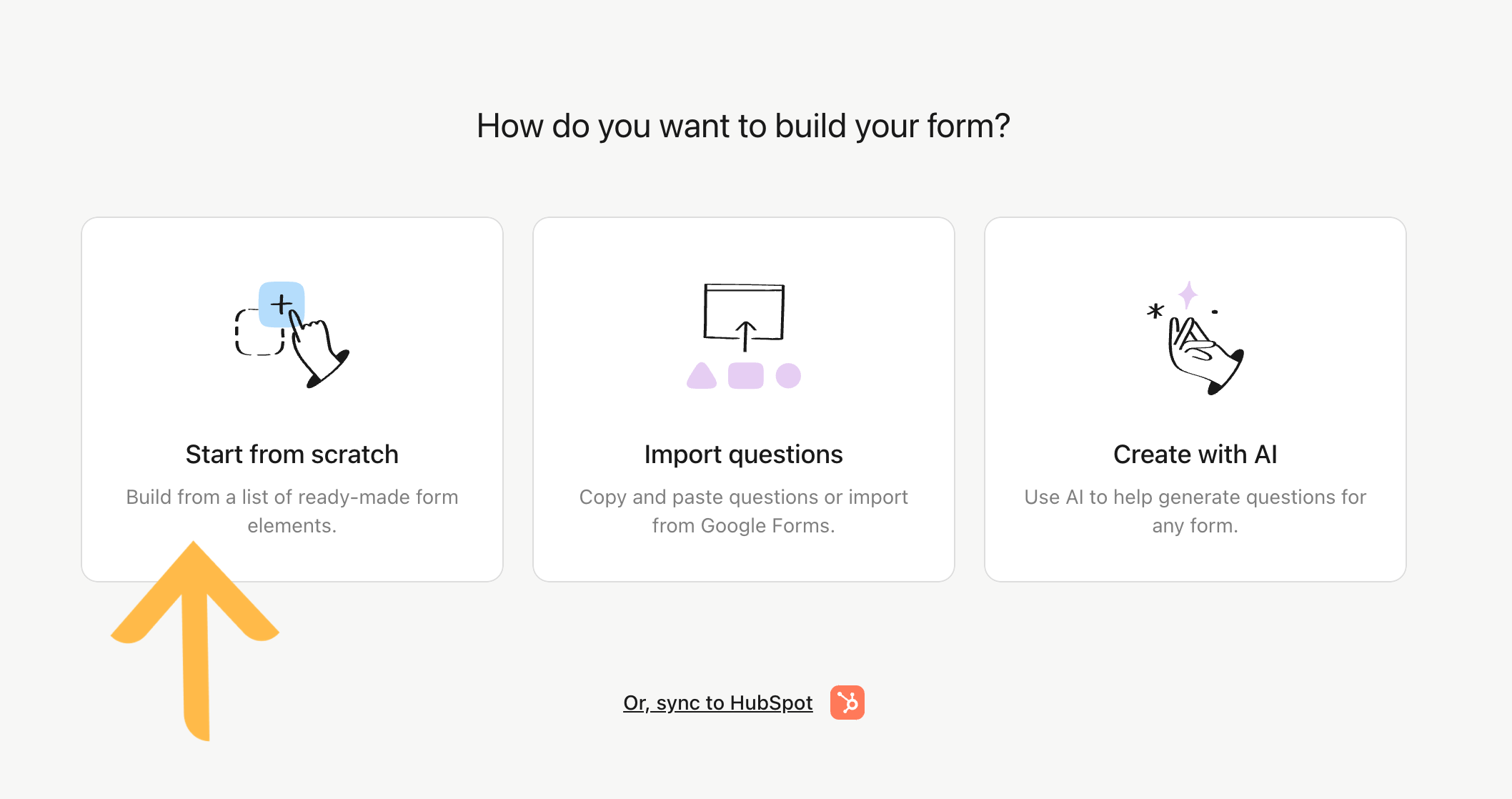
Task: Click 'Copy and paste questions' description text
Action: (x=744, y=511)
